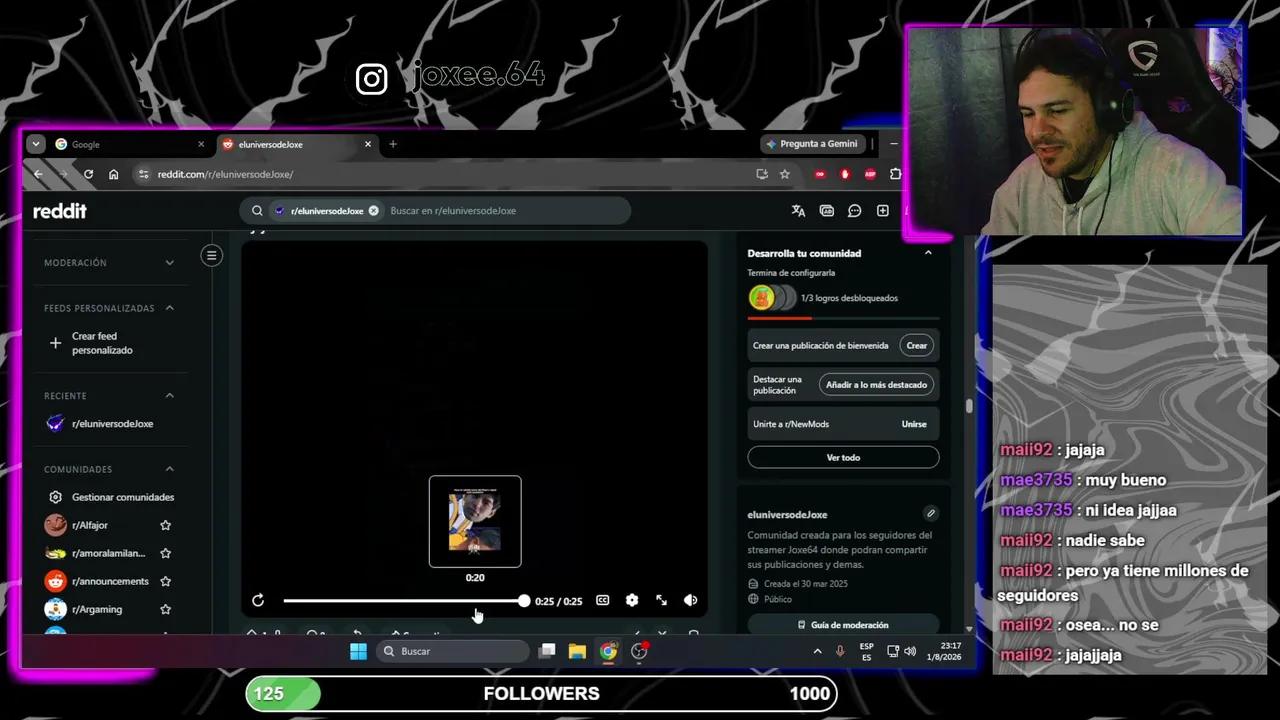Screen dimensions: 1280x720
Task: Toggle closed captions on the video
Action: (x=603, y=601)
